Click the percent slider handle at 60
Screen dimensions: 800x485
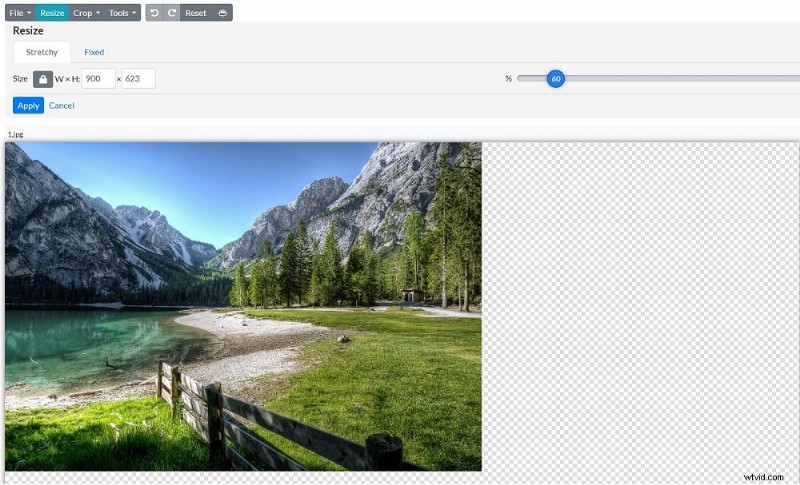point(556,79)
